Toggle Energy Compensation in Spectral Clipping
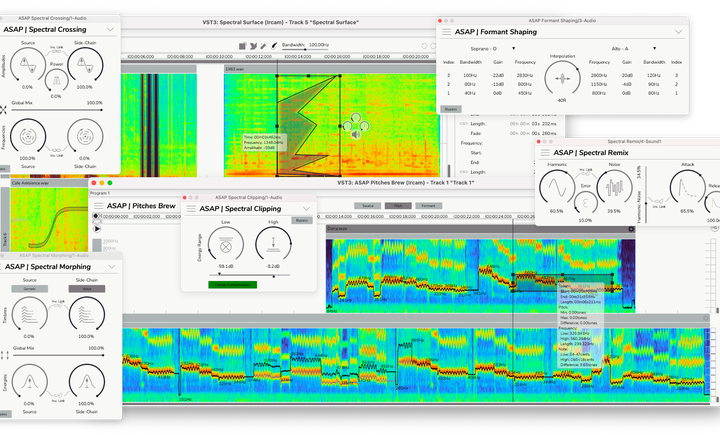Viewport: 720px width, 435px height. 232,284
